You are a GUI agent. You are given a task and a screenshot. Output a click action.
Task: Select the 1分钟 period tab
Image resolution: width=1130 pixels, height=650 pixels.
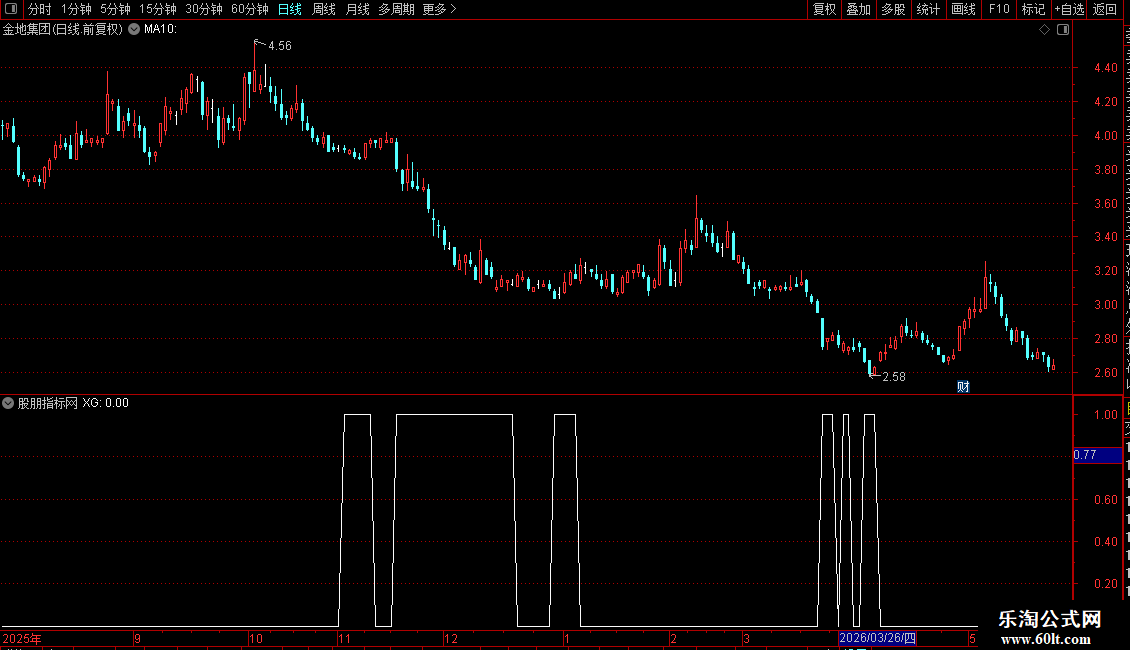76,9
